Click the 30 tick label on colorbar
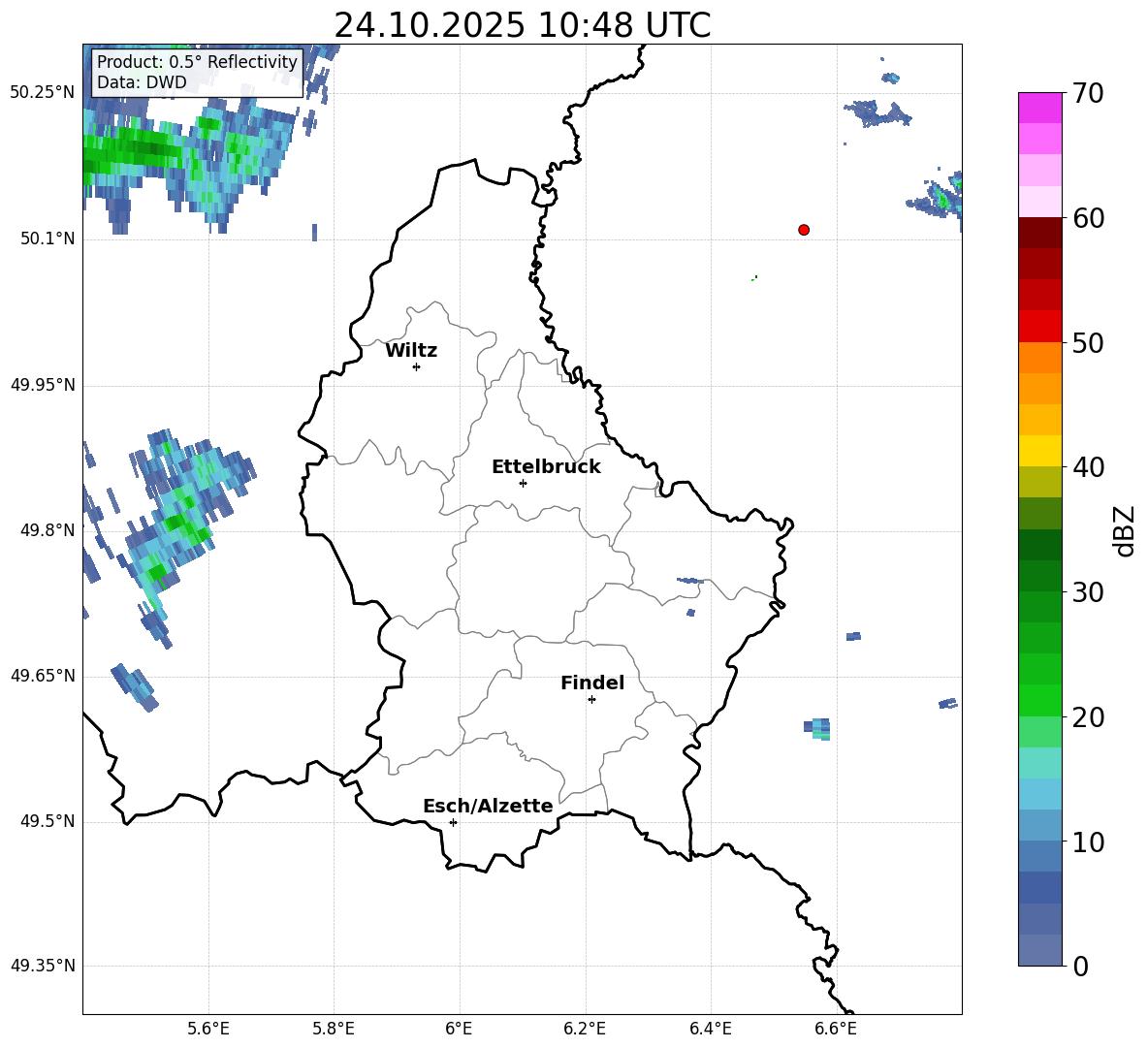The image size is (1148, 1048). point(1087,592)
